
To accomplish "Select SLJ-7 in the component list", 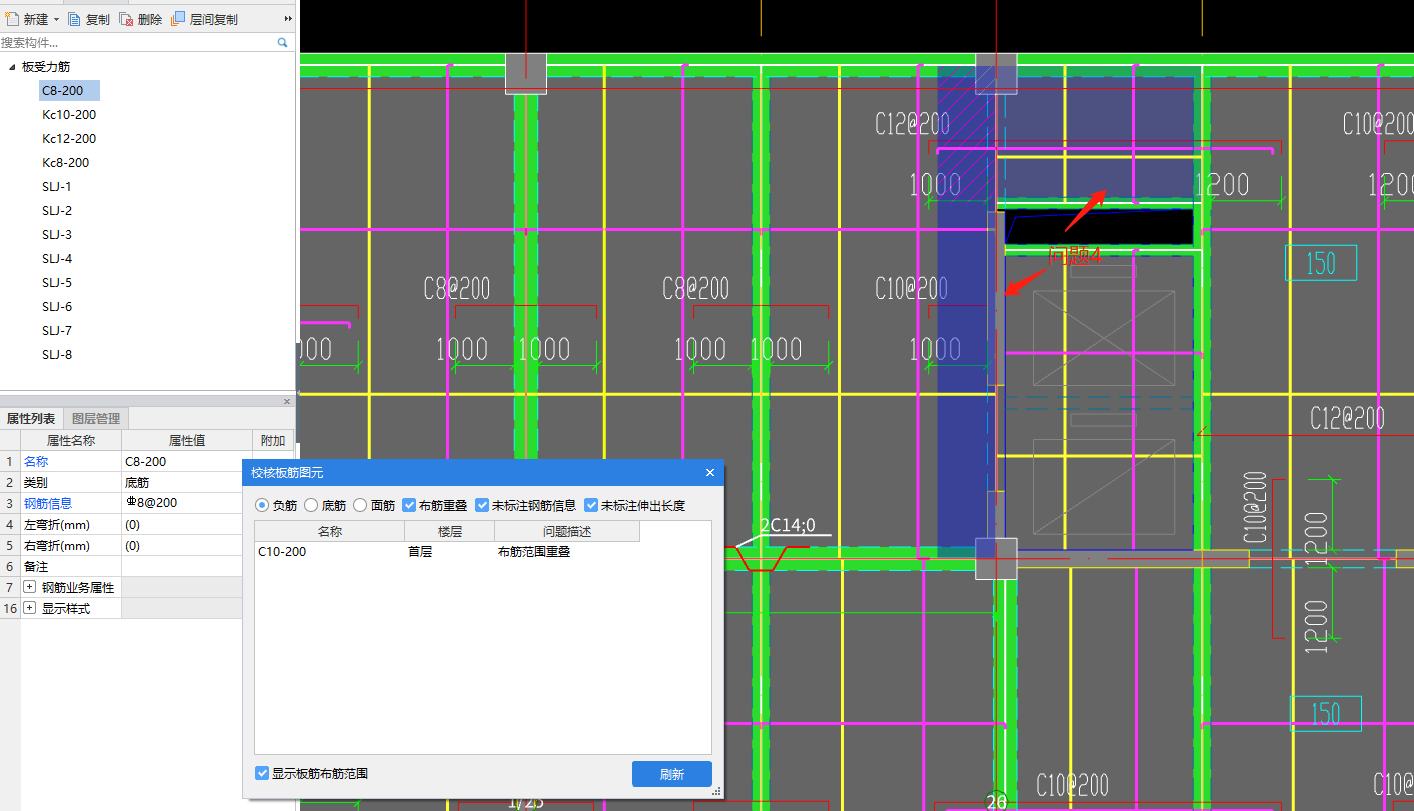I will click(57, 331).
